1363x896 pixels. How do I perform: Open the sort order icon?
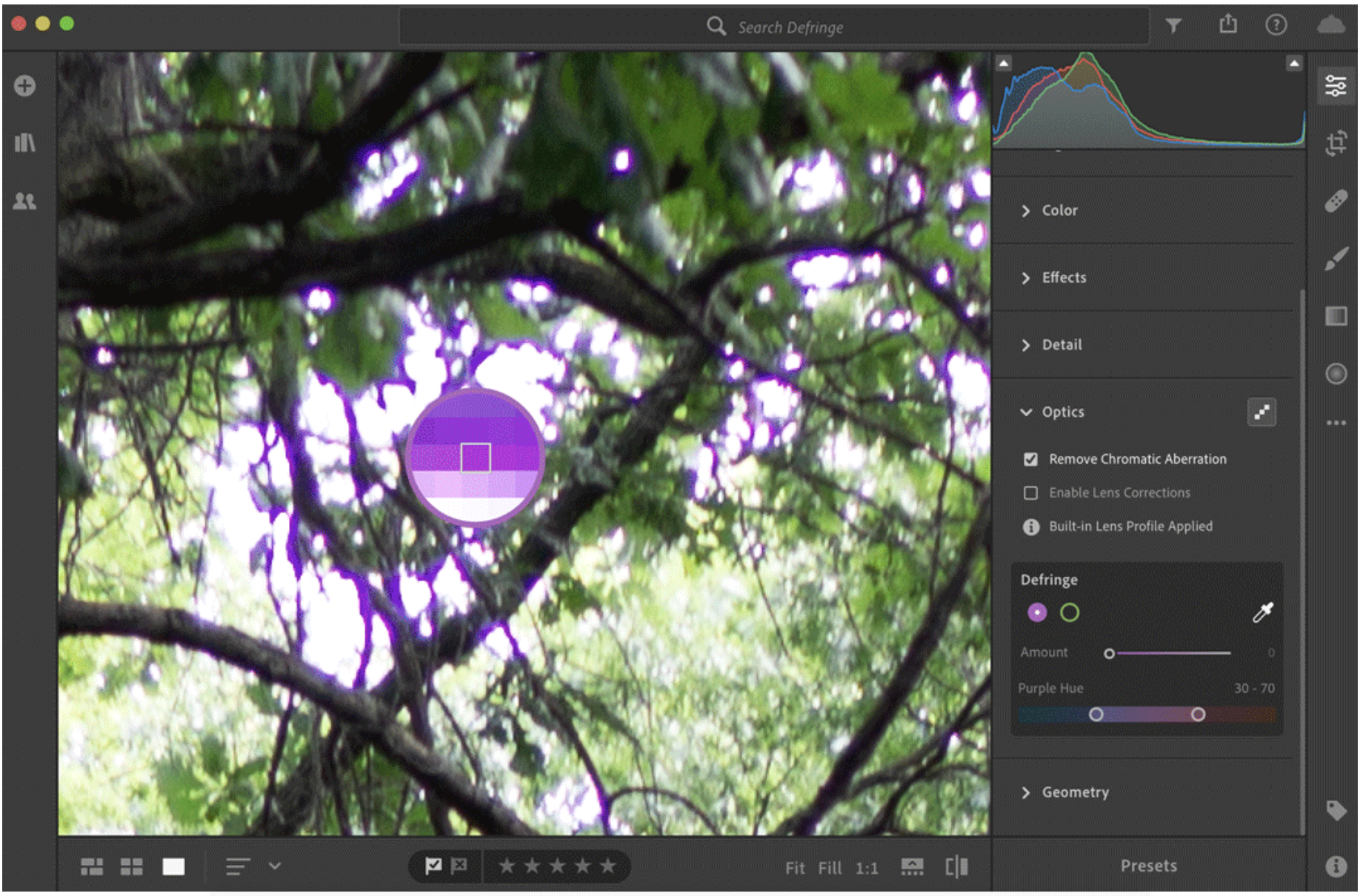237,866
